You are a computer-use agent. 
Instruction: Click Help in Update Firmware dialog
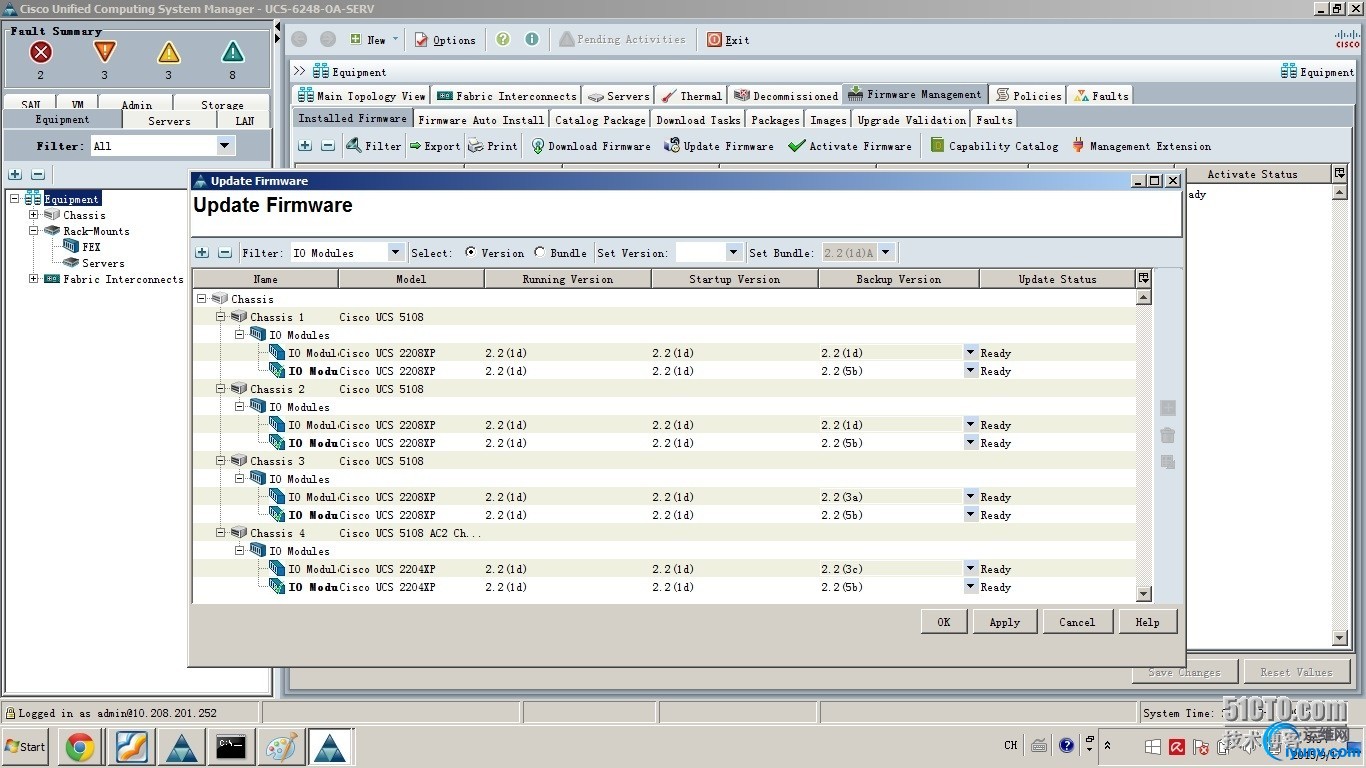pos(1147,622)
